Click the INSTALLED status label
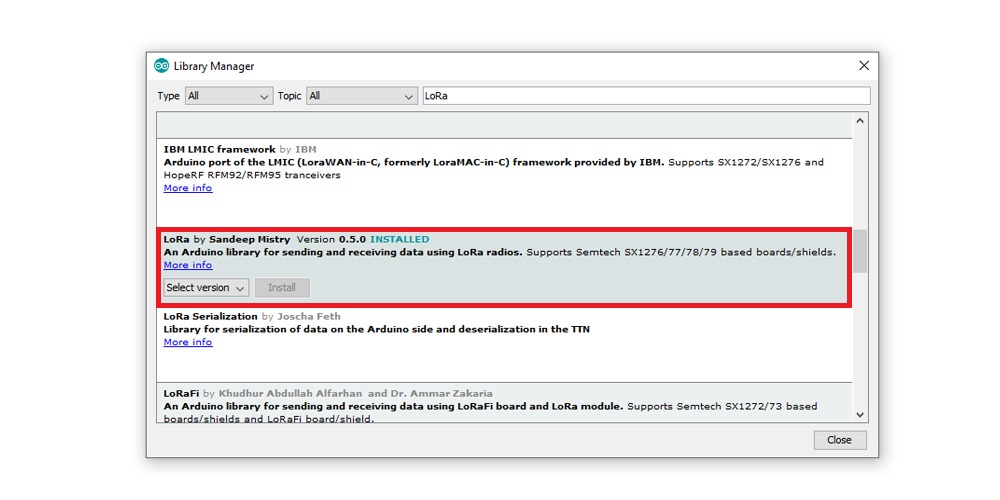Screen dimensions: 1000x500 (x=400, y=240)
